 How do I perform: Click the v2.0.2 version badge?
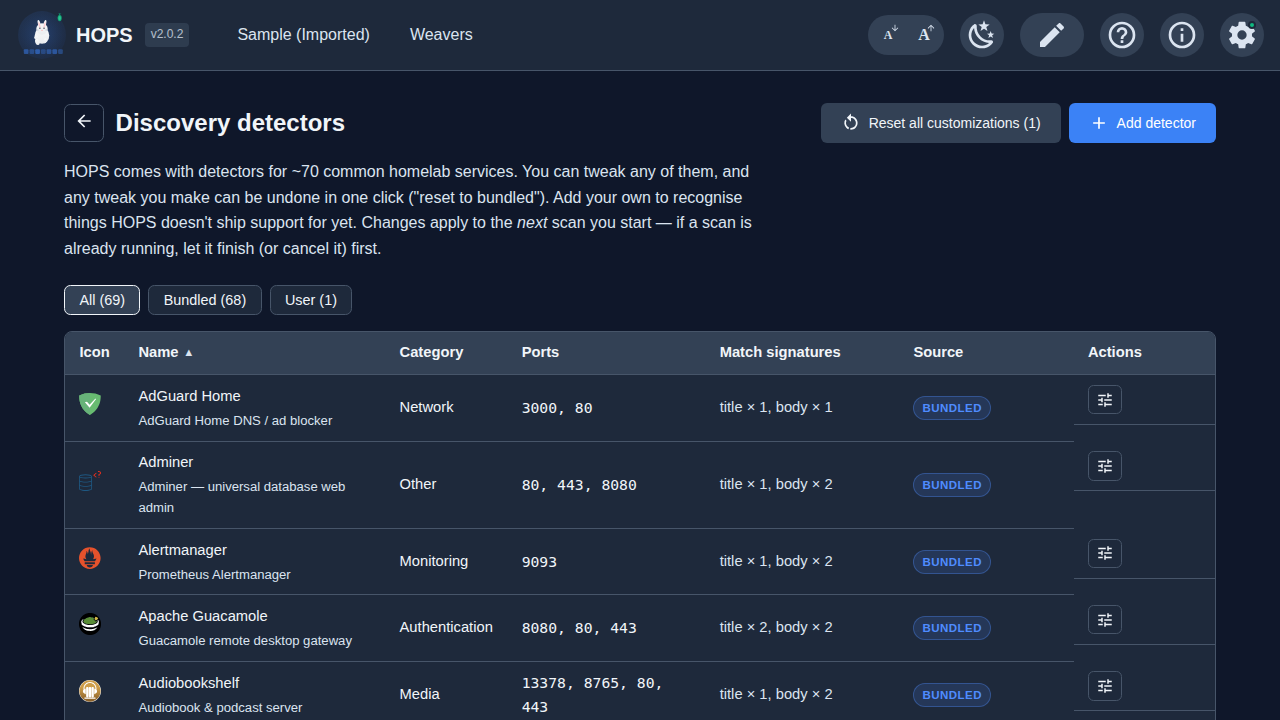coord(167,35)
